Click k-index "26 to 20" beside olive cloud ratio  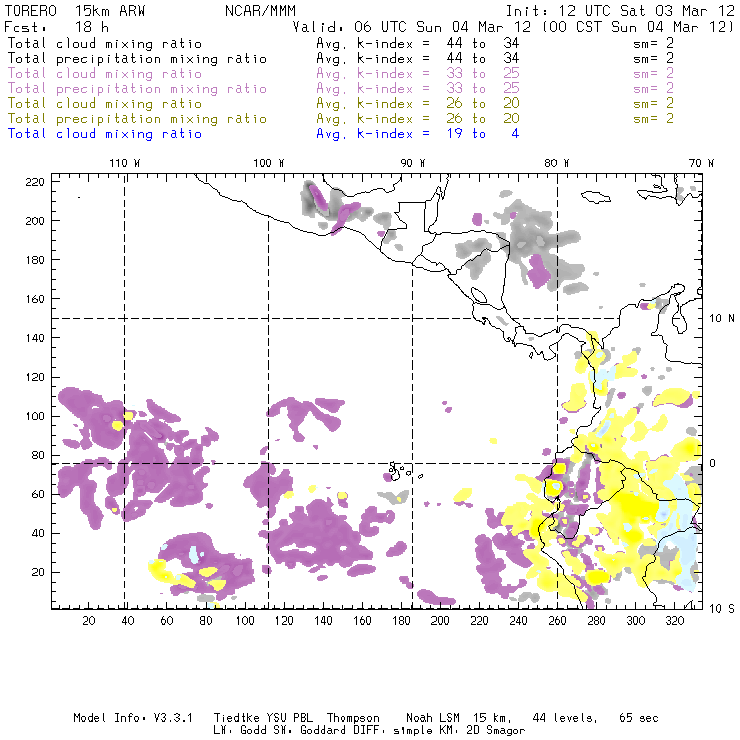point(483,103)
